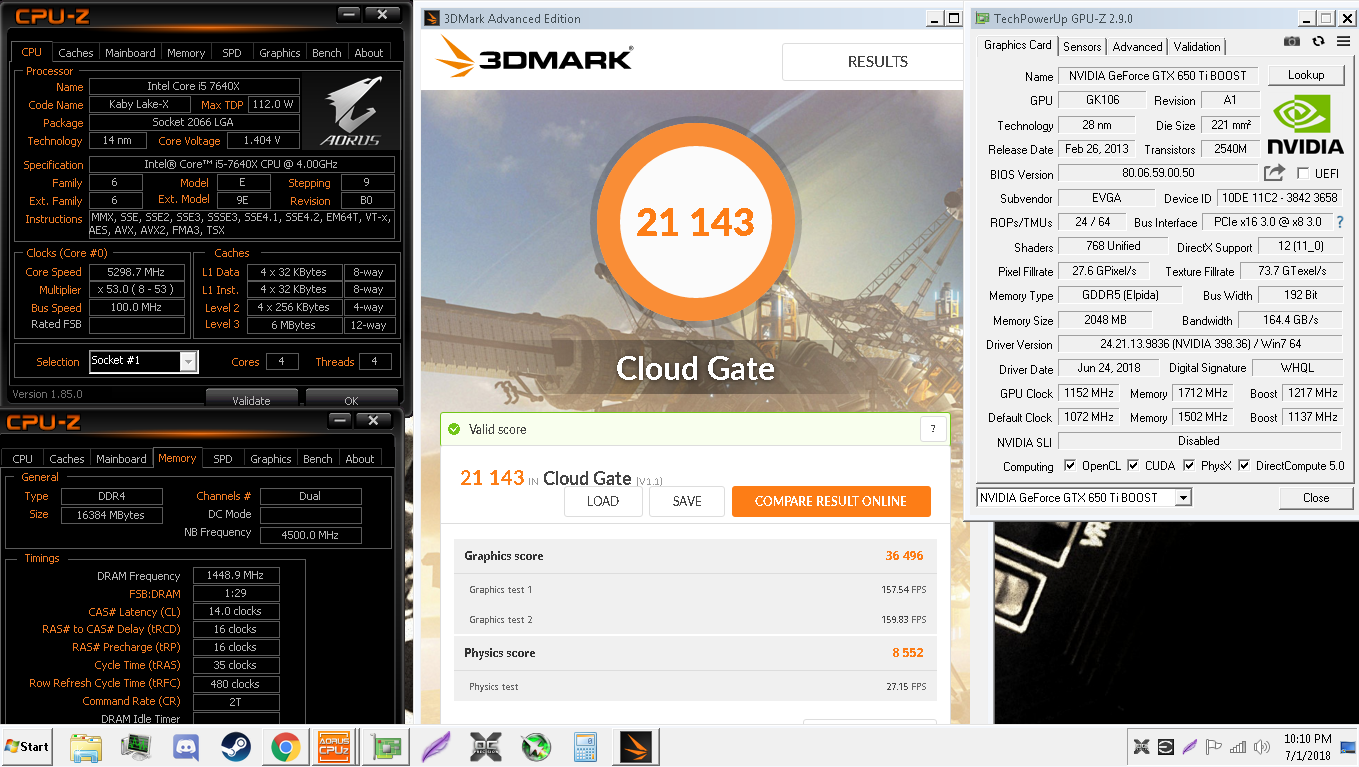
Task: Click COMPARE RESULT ONLINE button
Action: coord(831,501)
